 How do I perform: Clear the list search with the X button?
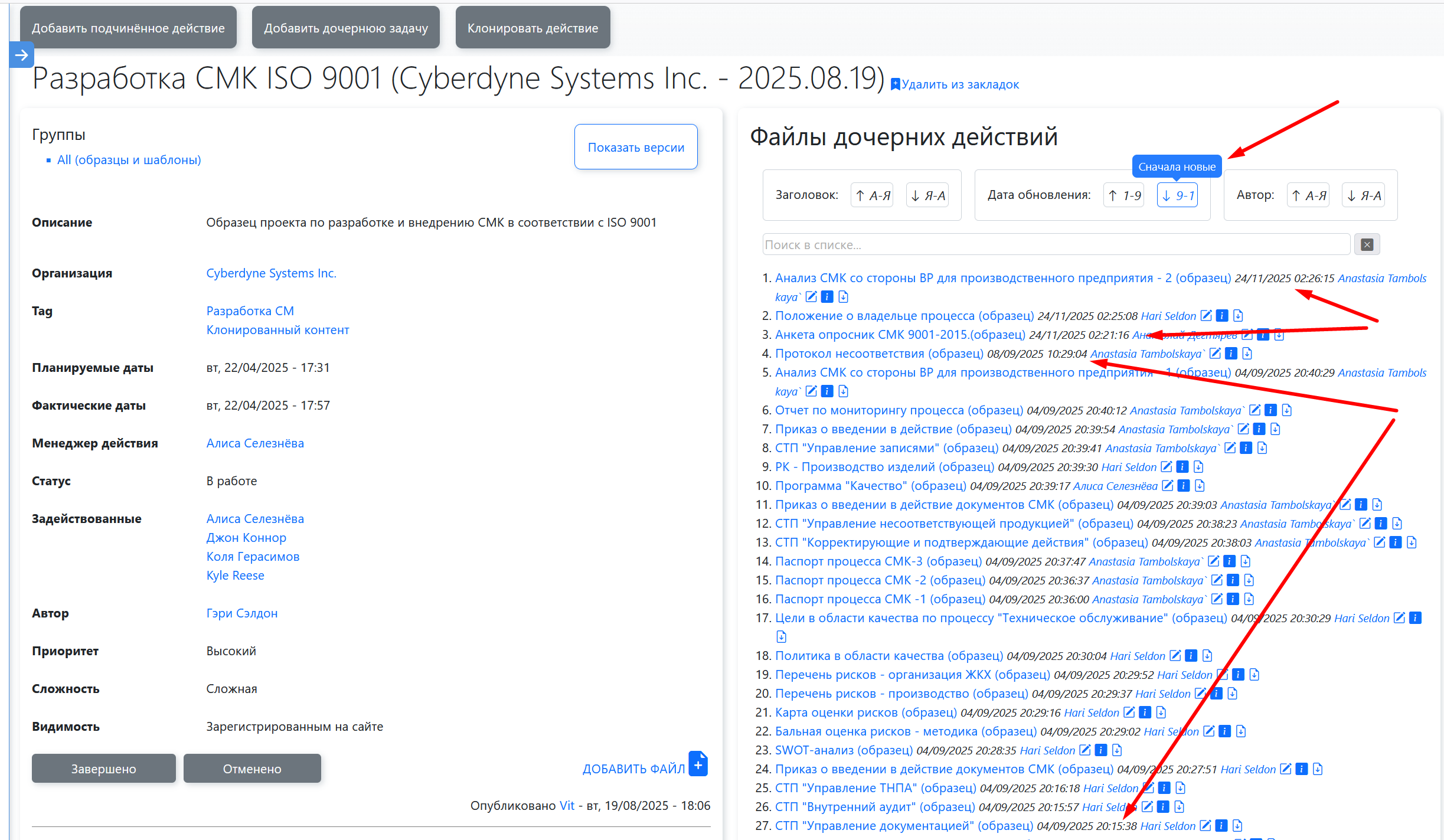1367,244
